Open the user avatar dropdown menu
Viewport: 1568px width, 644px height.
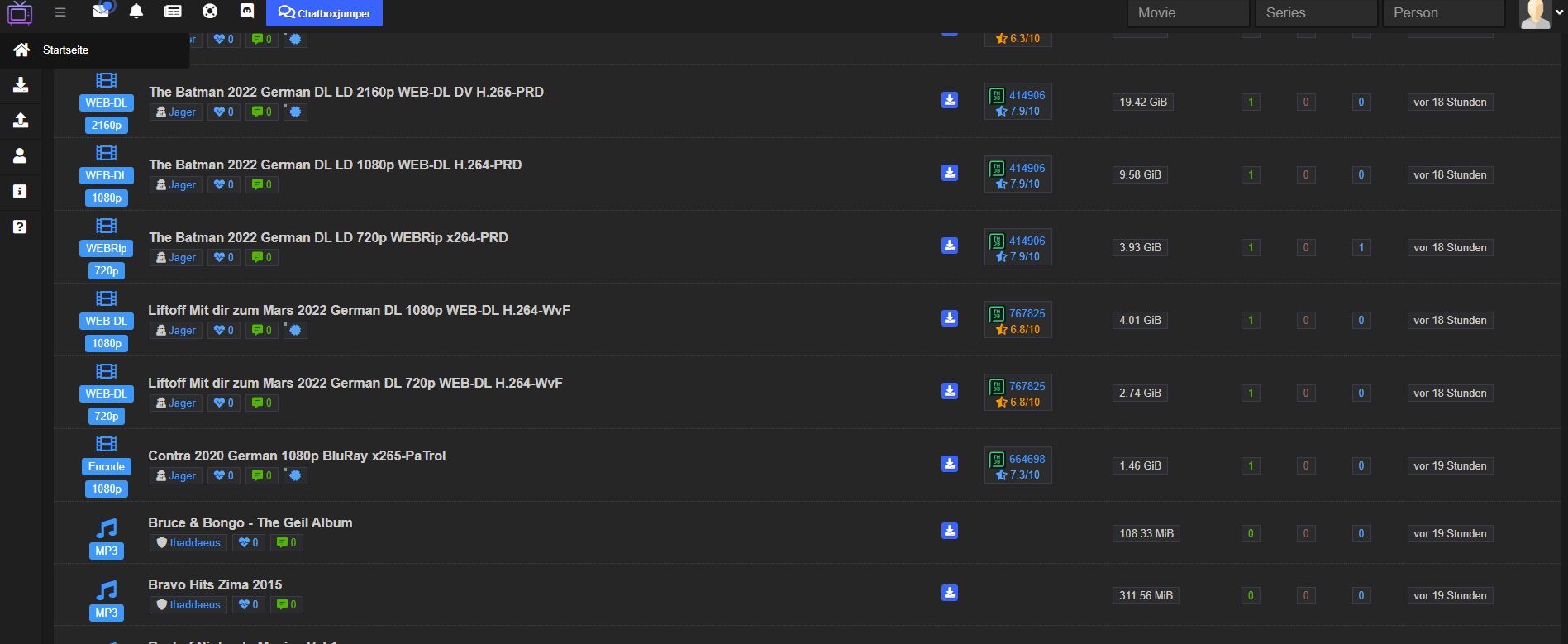click(1542, 14)
